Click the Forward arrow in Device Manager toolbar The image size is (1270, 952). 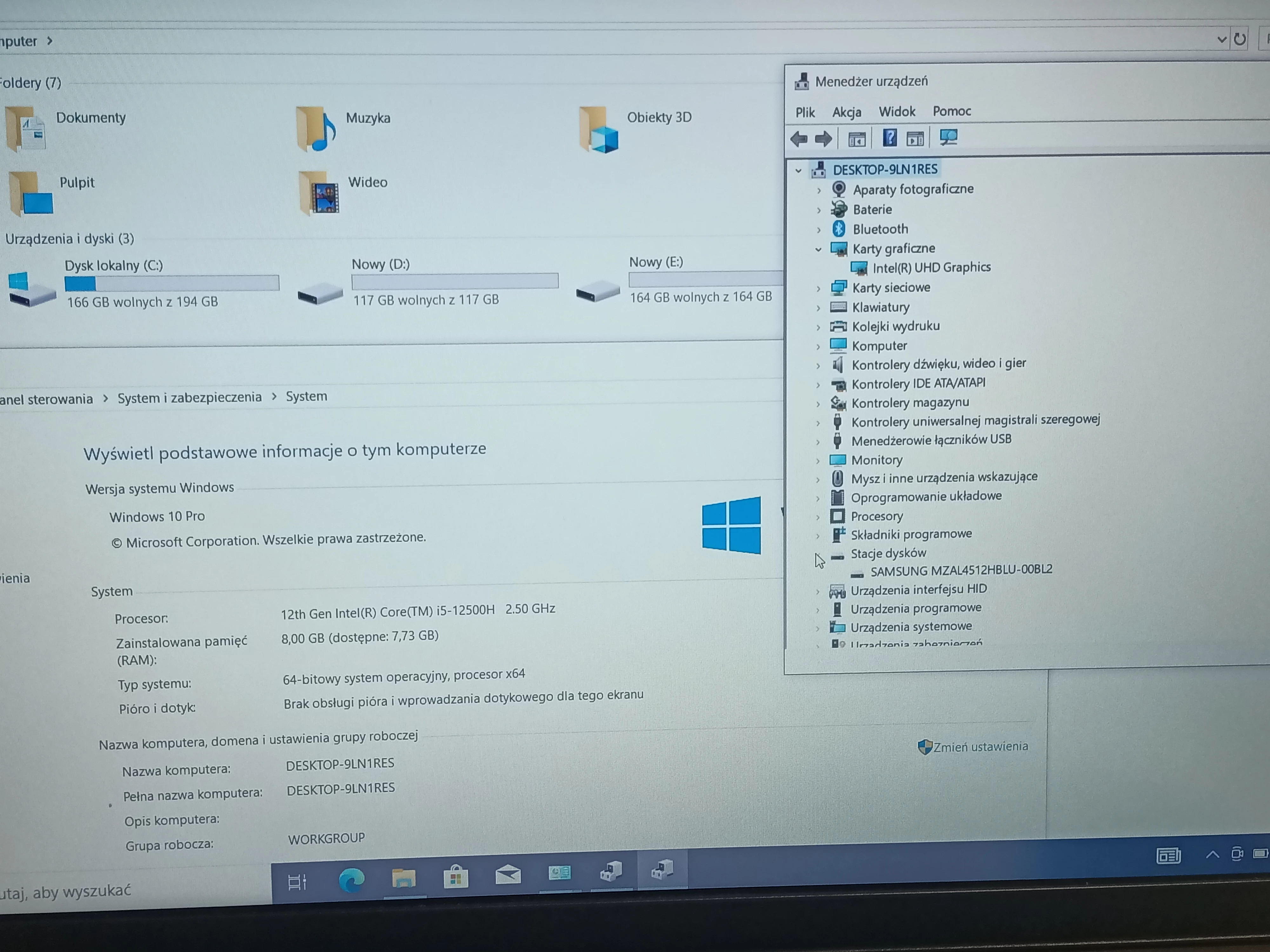823,138
